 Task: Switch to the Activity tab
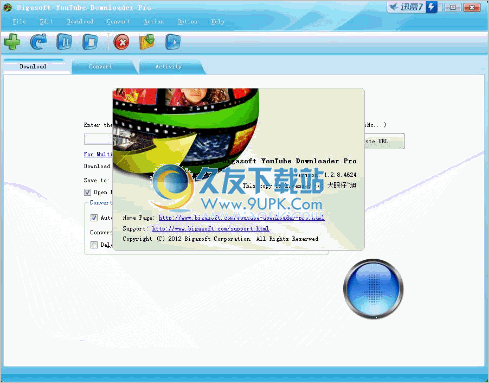point(169,67)
